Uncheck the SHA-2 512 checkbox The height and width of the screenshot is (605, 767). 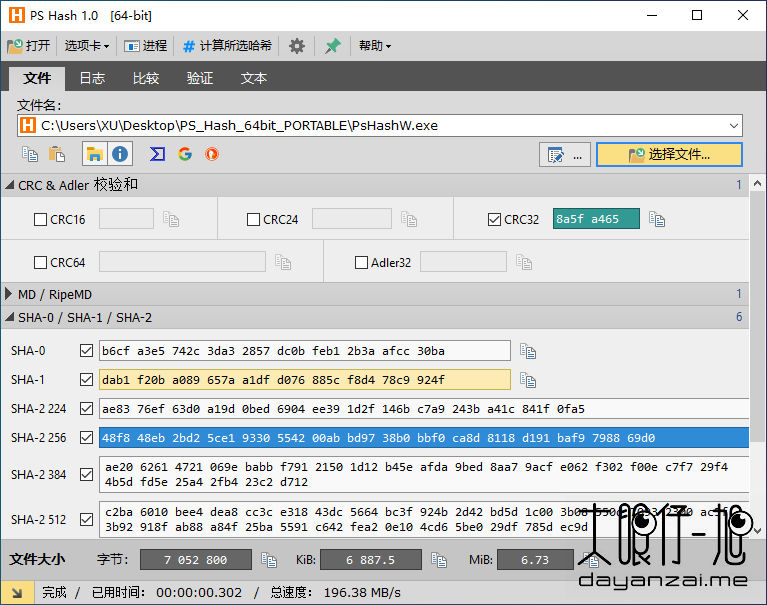click(86, 519)
